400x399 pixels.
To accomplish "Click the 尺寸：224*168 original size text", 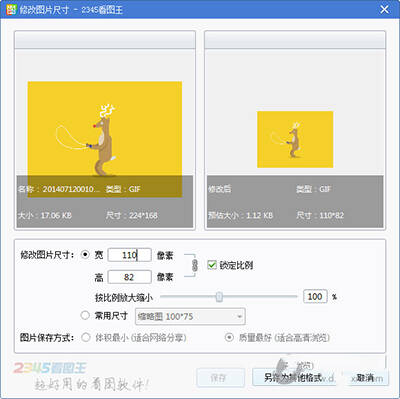I will 132,215.
